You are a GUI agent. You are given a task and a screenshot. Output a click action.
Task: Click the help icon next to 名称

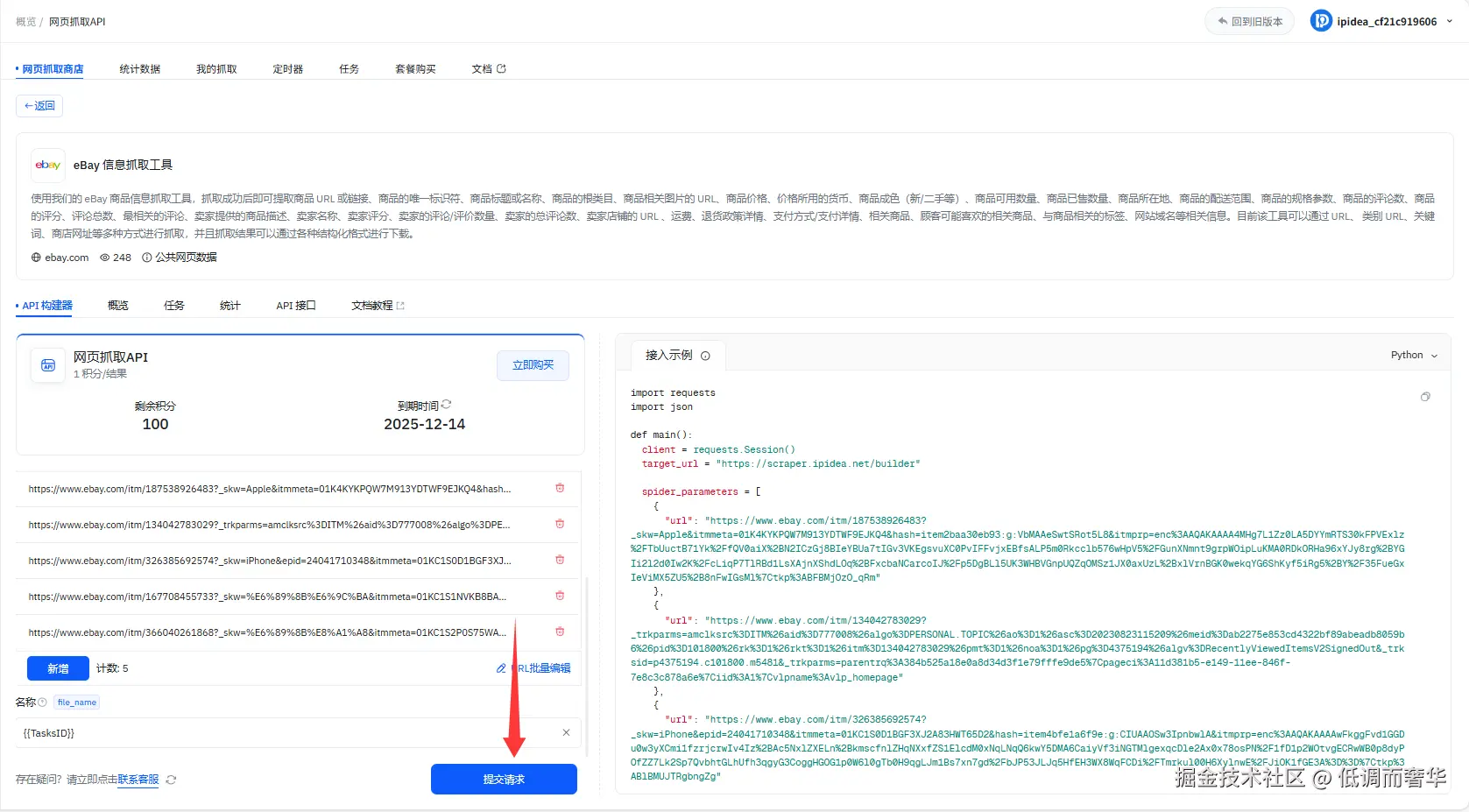(x=43, y=703)
